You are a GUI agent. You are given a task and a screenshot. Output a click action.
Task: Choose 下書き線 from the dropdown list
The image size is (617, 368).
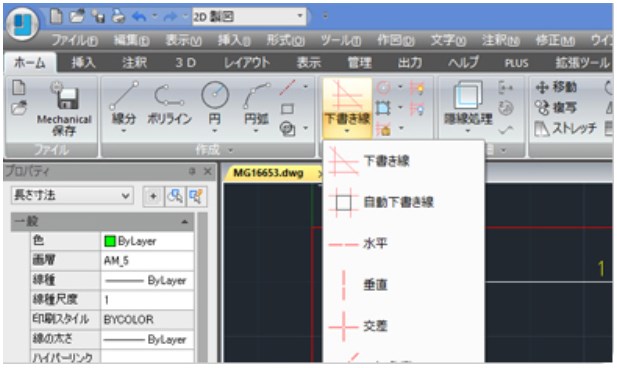coord(403,161)
